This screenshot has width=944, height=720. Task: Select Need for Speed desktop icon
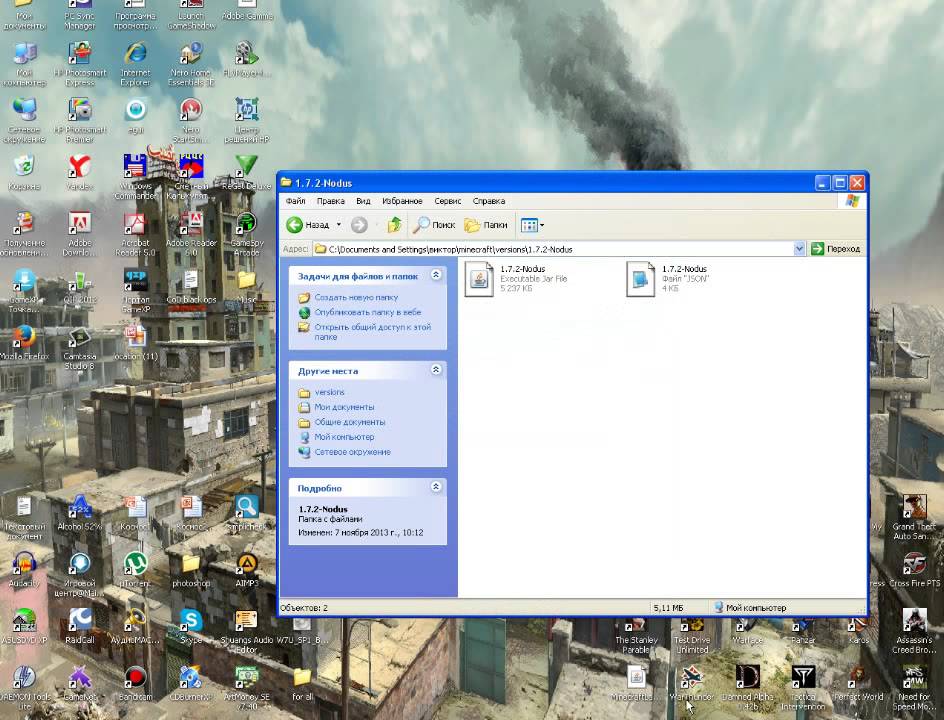(914, 687)
